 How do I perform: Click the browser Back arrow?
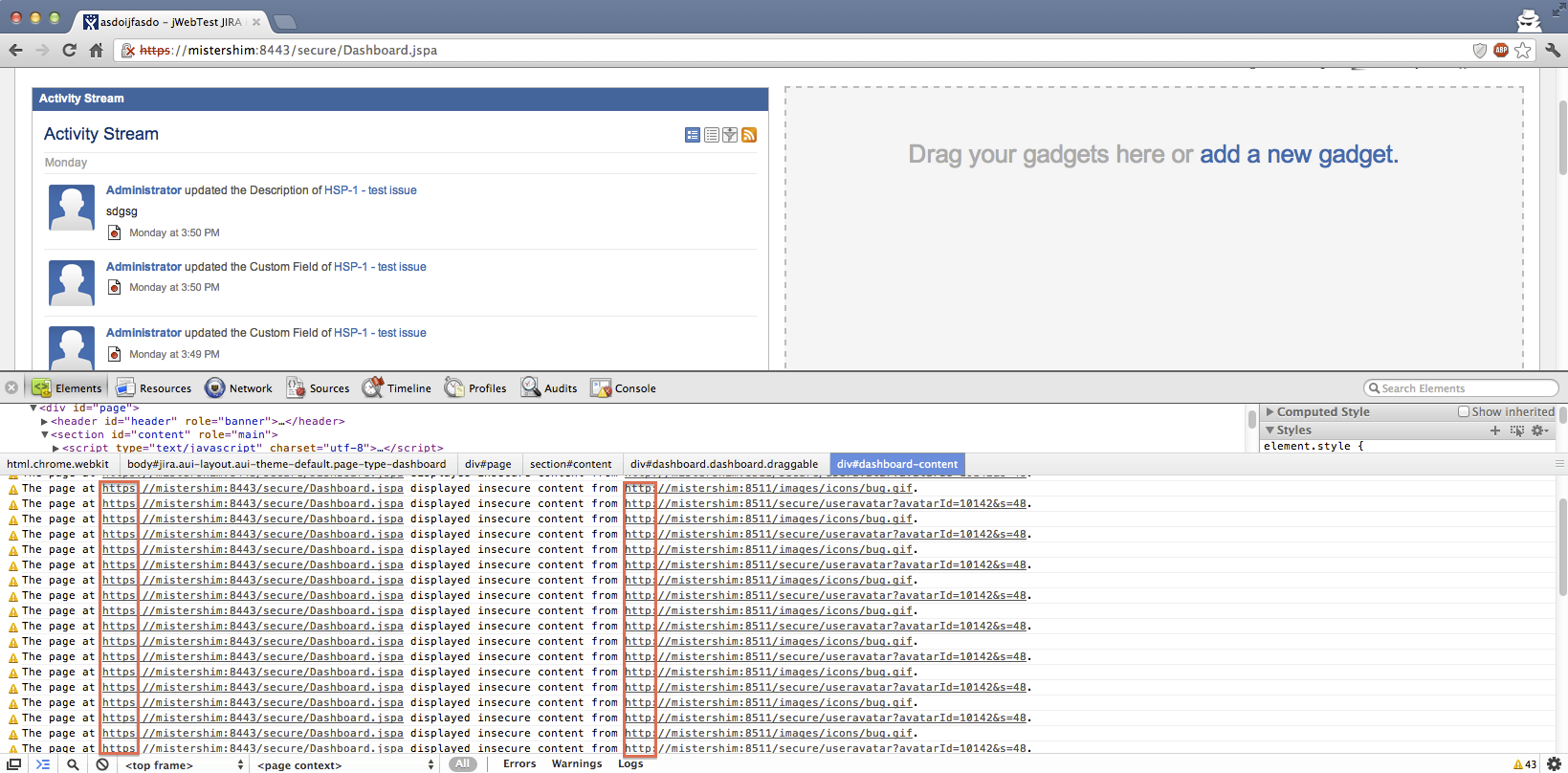[16, 50]
